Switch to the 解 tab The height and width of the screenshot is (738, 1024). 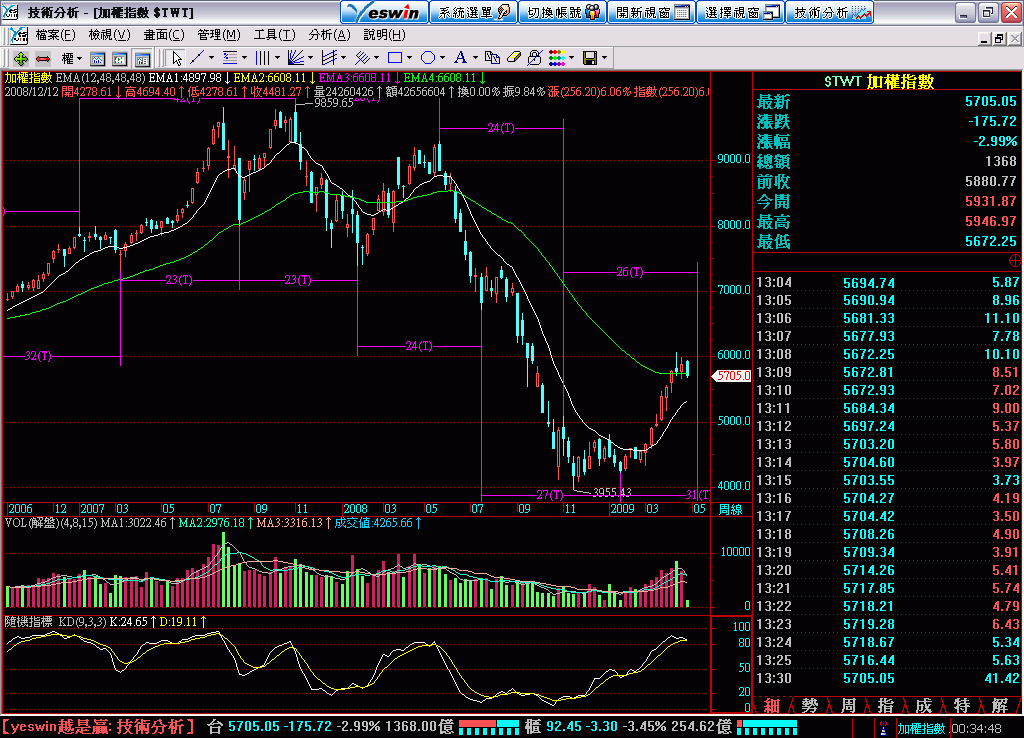[1000, 705]
